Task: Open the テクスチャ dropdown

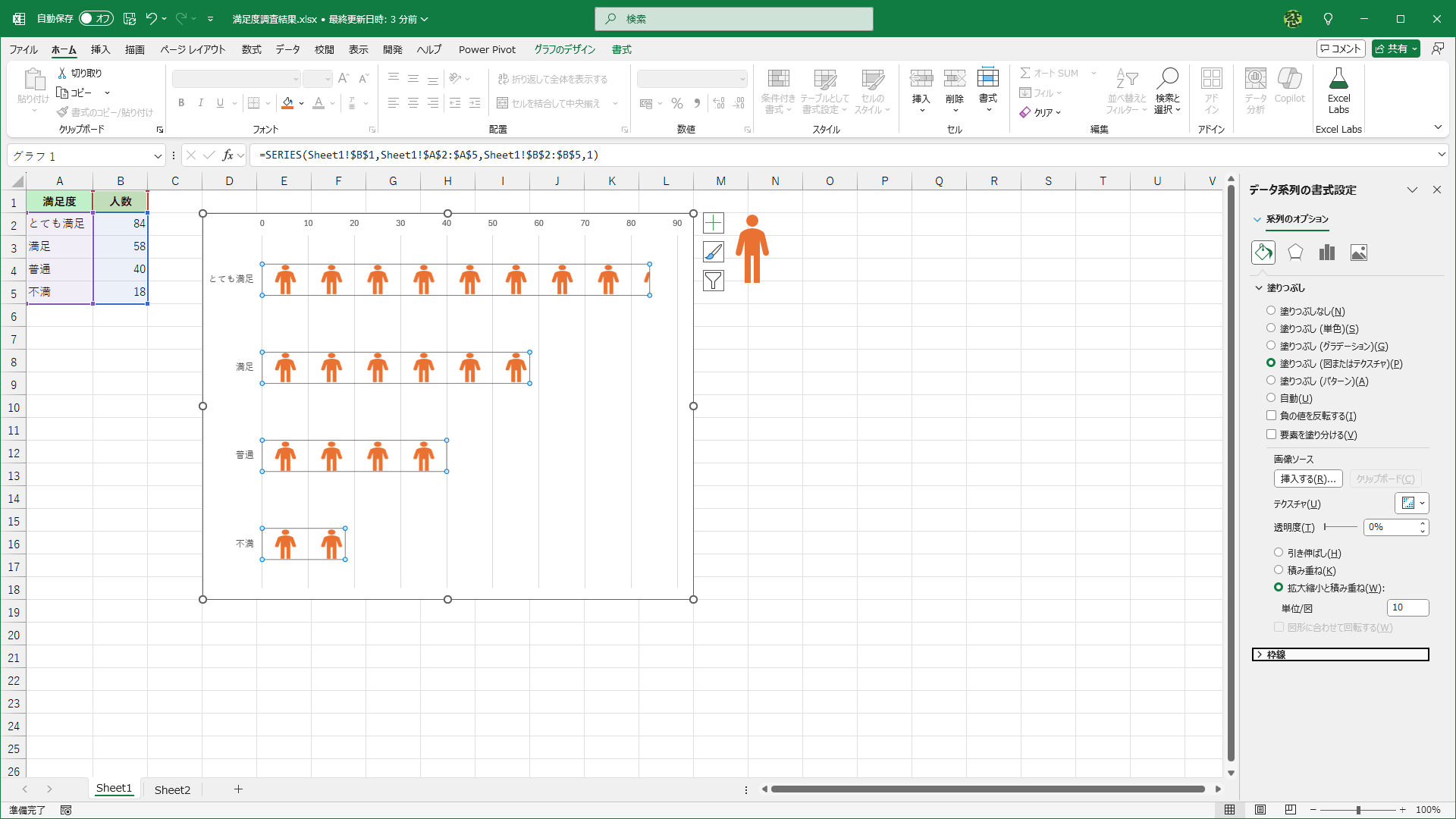Action: [1412, 504]
